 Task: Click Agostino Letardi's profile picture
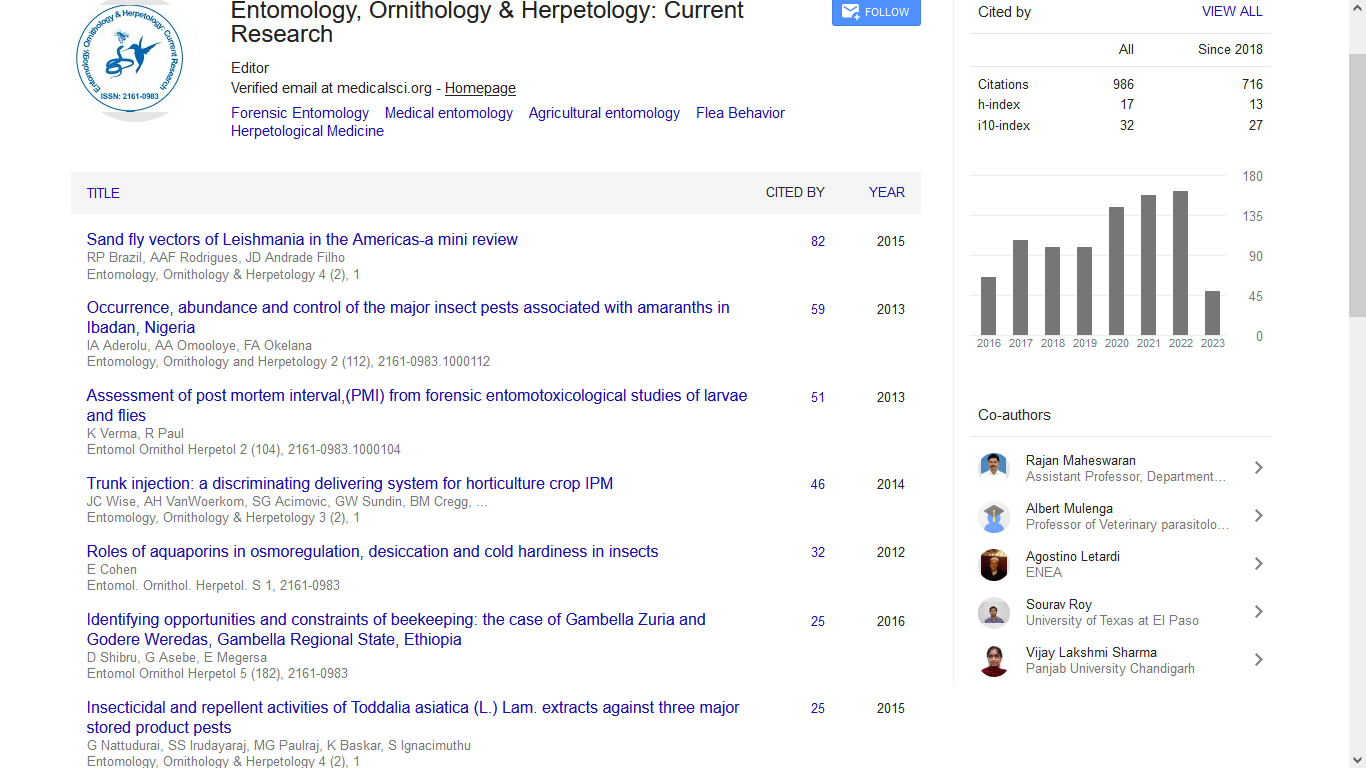click(993, 564)
